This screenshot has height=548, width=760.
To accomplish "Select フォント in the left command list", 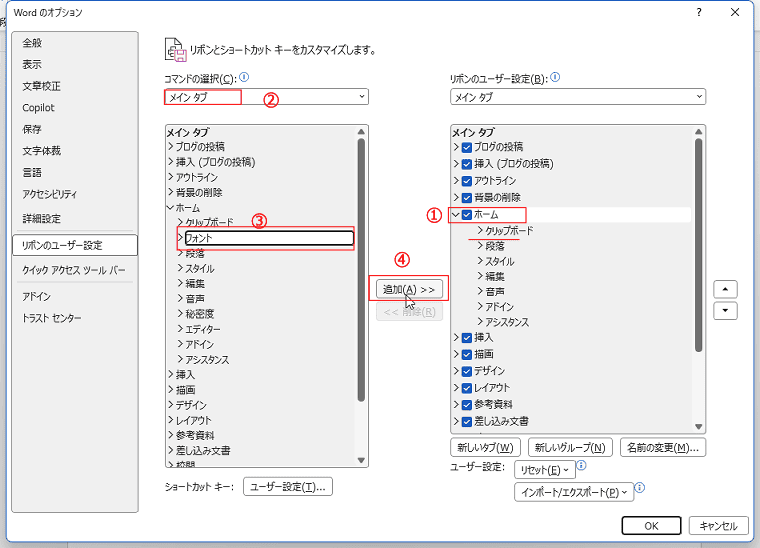I will tap(266, 238).
